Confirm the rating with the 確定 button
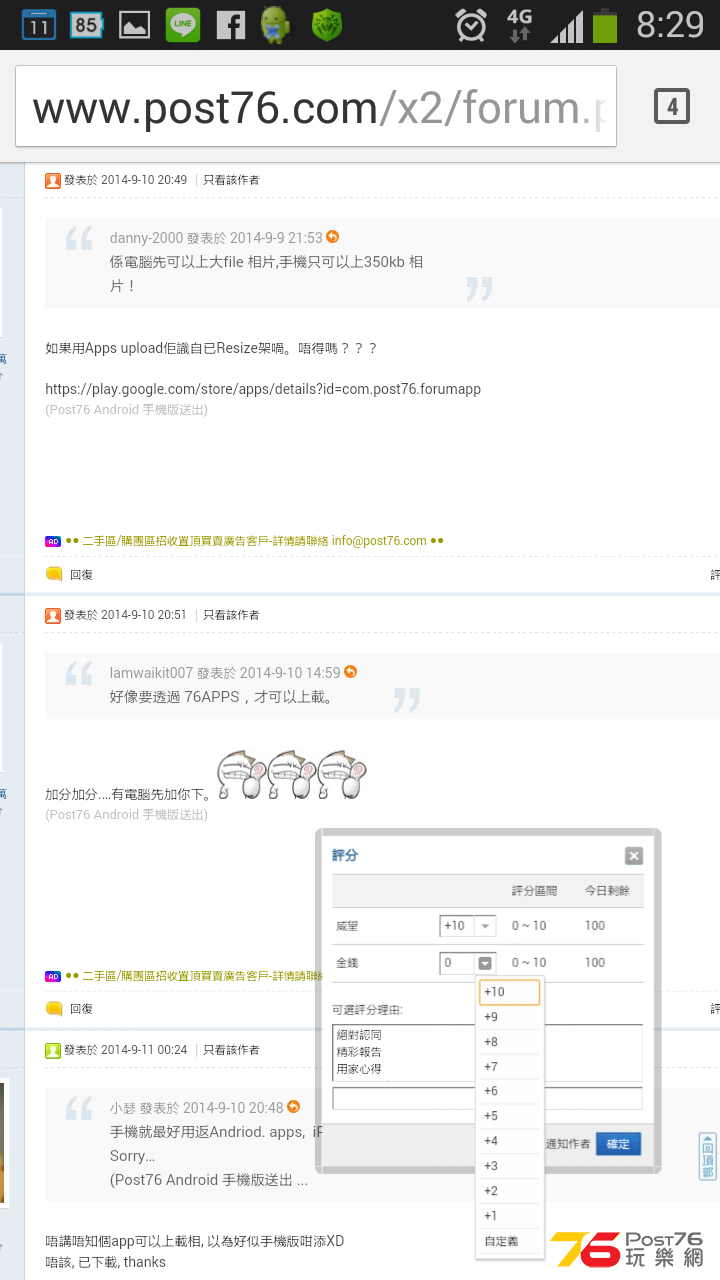The width and height of the screenshot is (720, 1280). coord(618,1144)
